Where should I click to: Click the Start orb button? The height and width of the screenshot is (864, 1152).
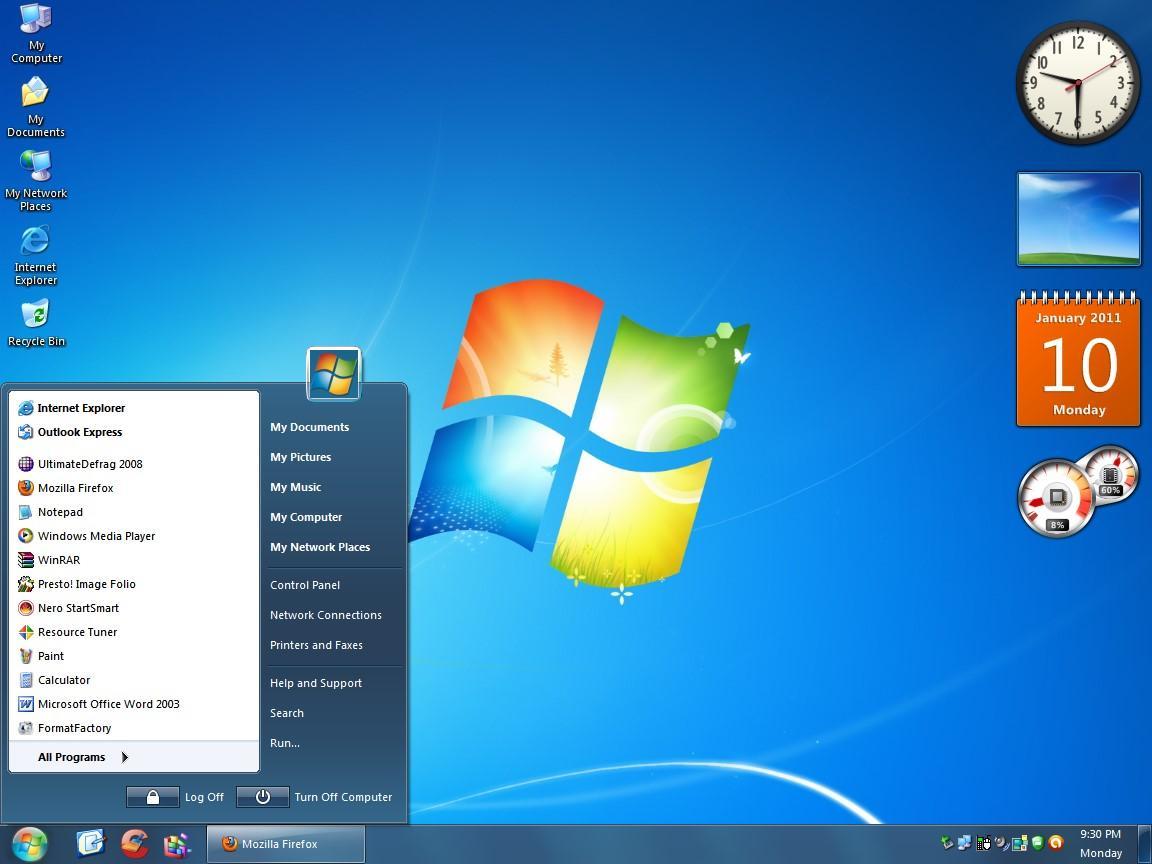pos(29,843)
